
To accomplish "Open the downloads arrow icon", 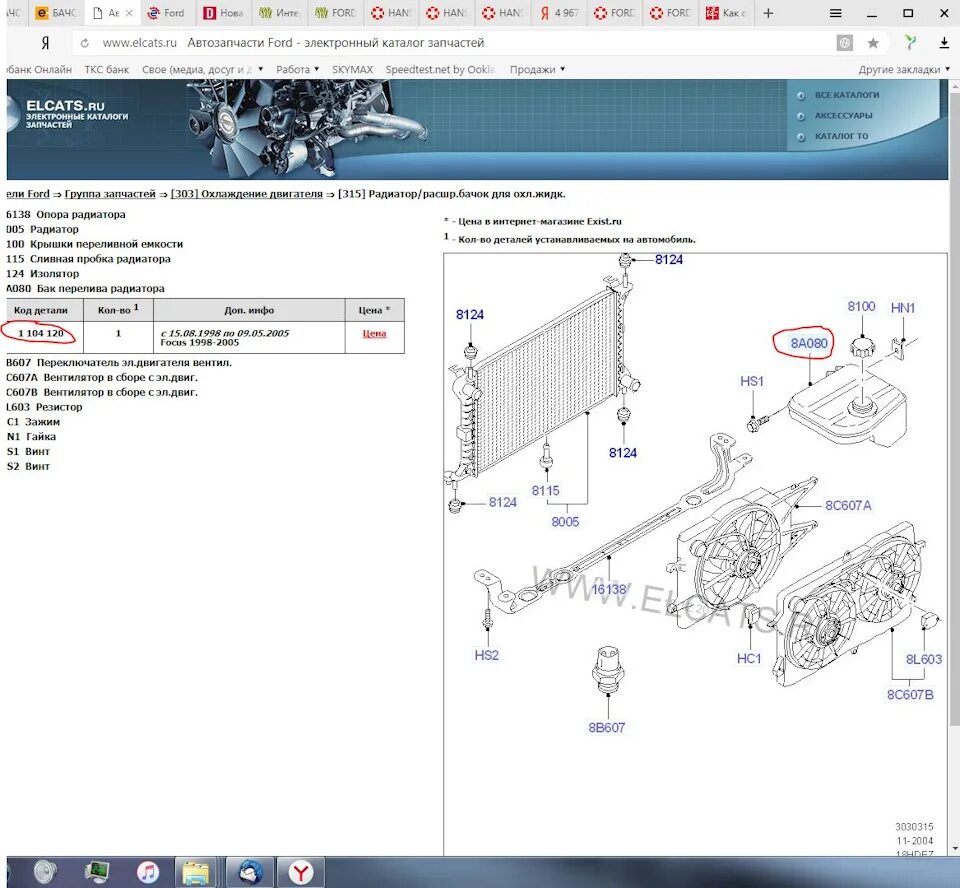I will point(944,43).
